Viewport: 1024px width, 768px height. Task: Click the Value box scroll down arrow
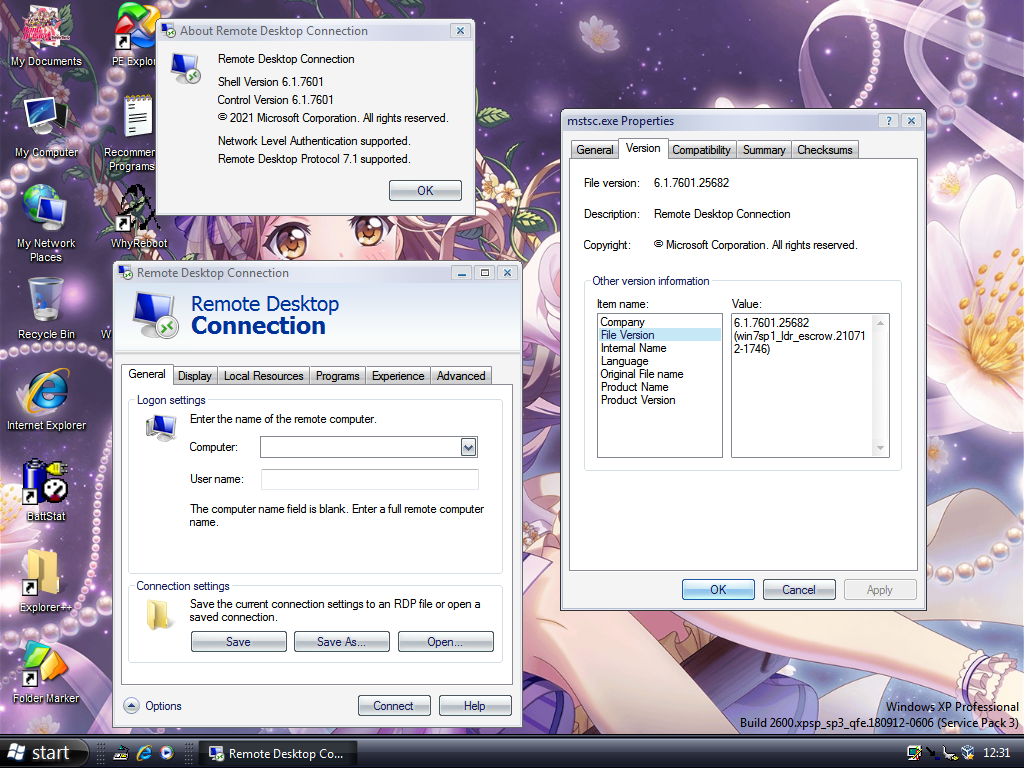pyautogui.click(x=880, y=448)
